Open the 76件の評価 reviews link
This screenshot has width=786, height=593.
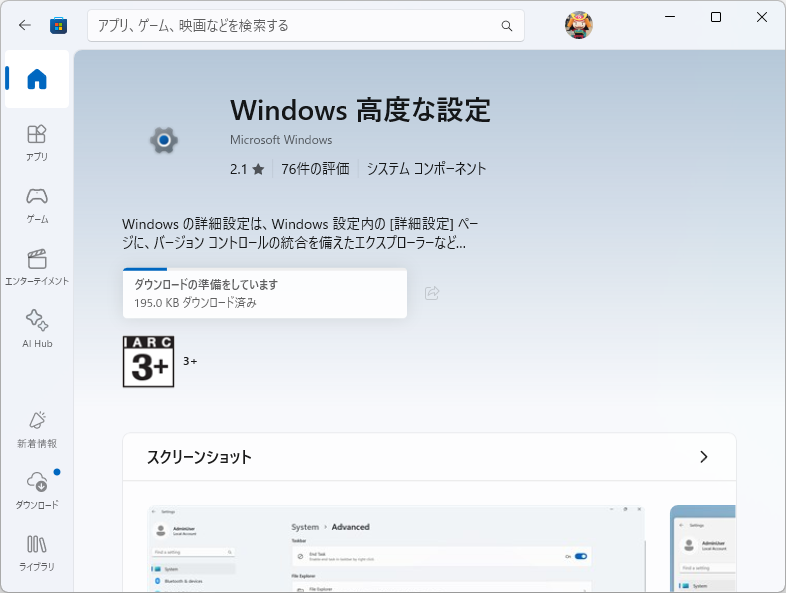pos(315,169)
